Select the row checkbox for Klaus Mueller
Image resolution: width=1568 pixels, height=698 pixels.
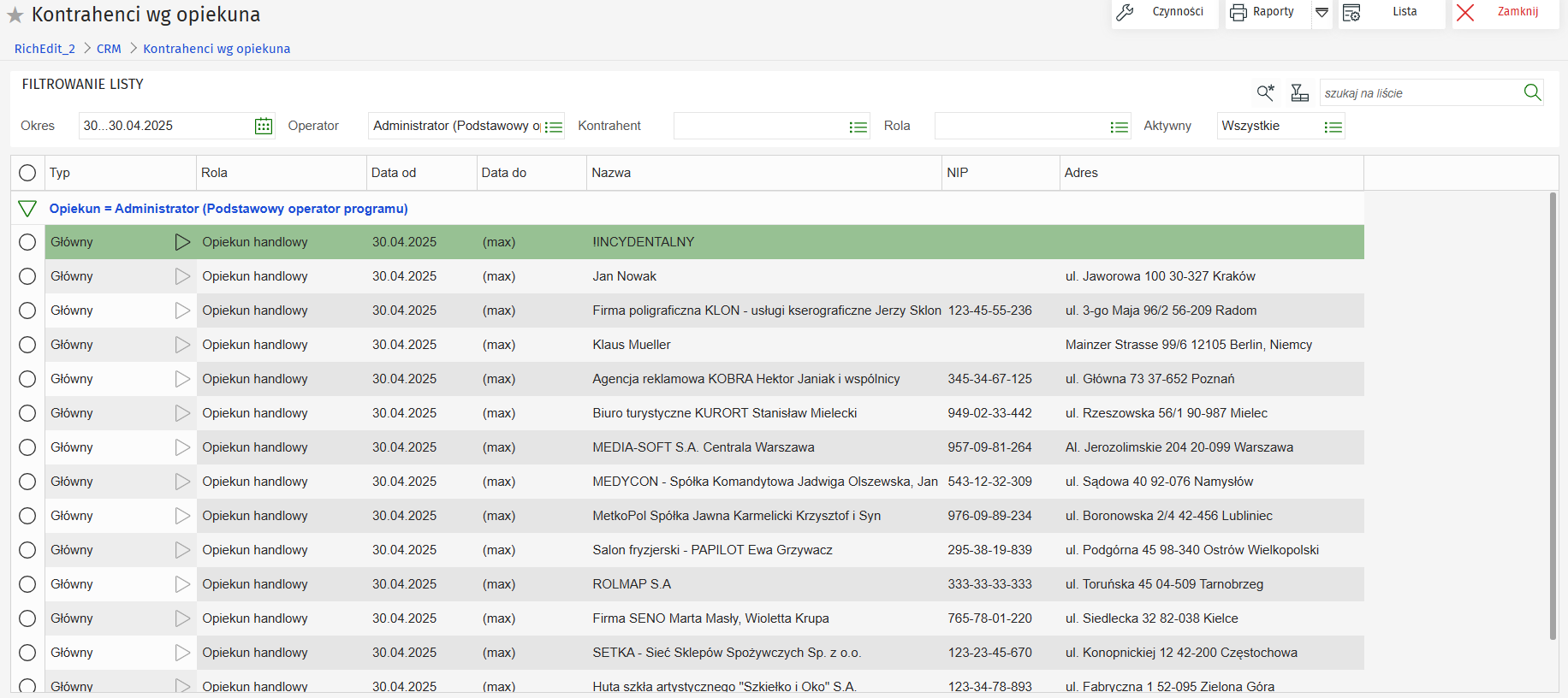click(27, 345)
